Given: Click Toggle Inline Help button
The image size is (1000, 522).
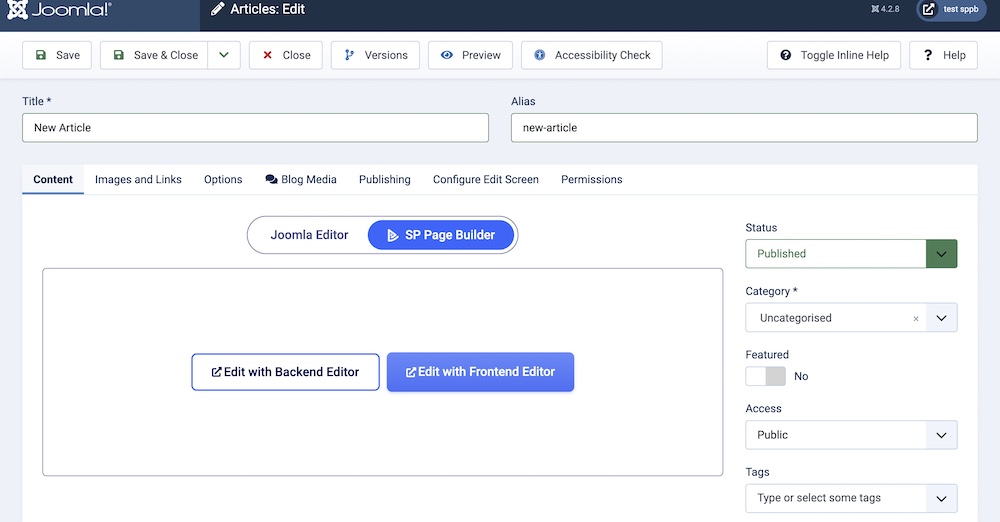Looking at the screenshot, I should (834, 55).
